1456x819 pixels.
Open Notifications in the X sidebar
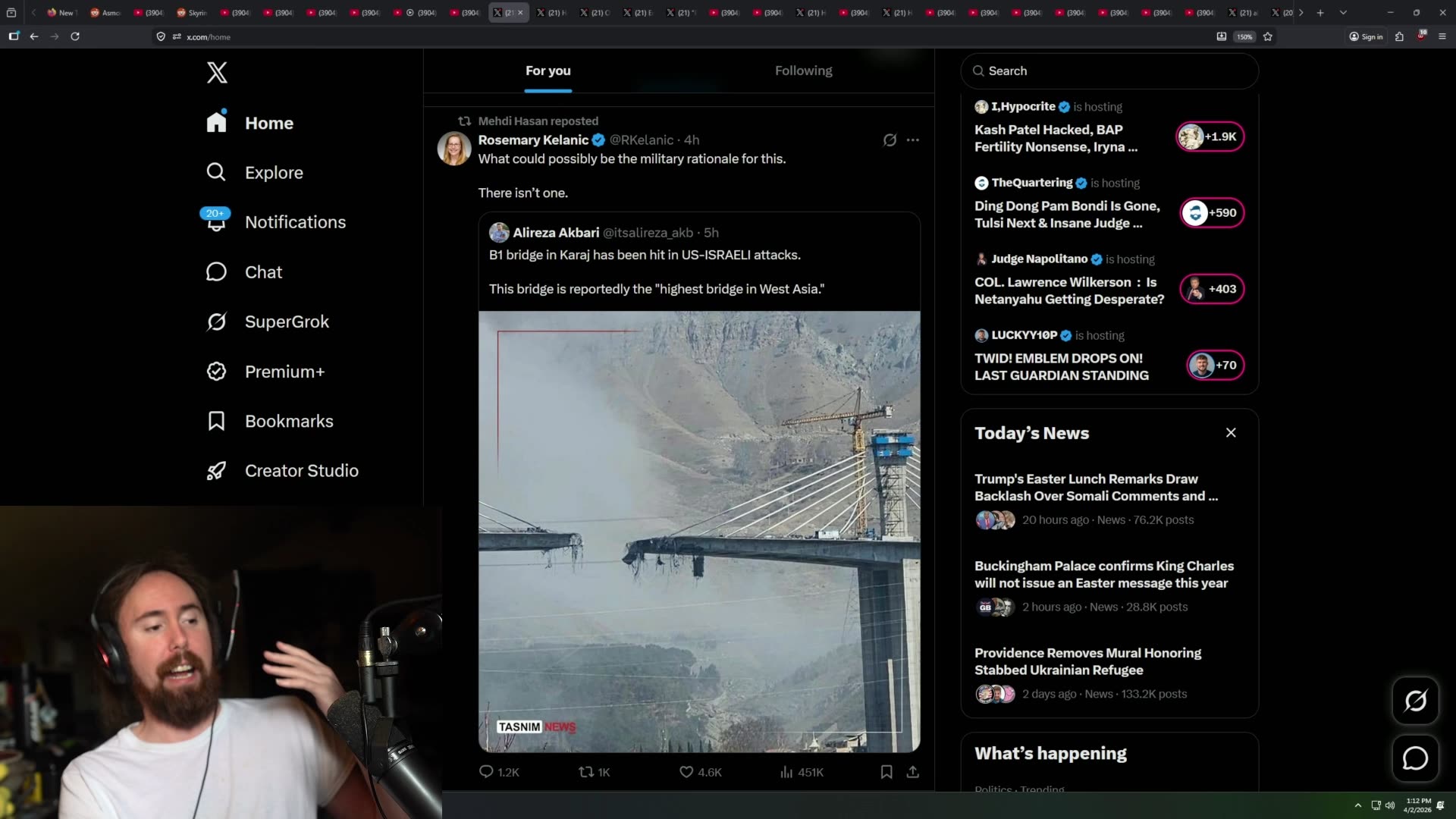(295, 222)
